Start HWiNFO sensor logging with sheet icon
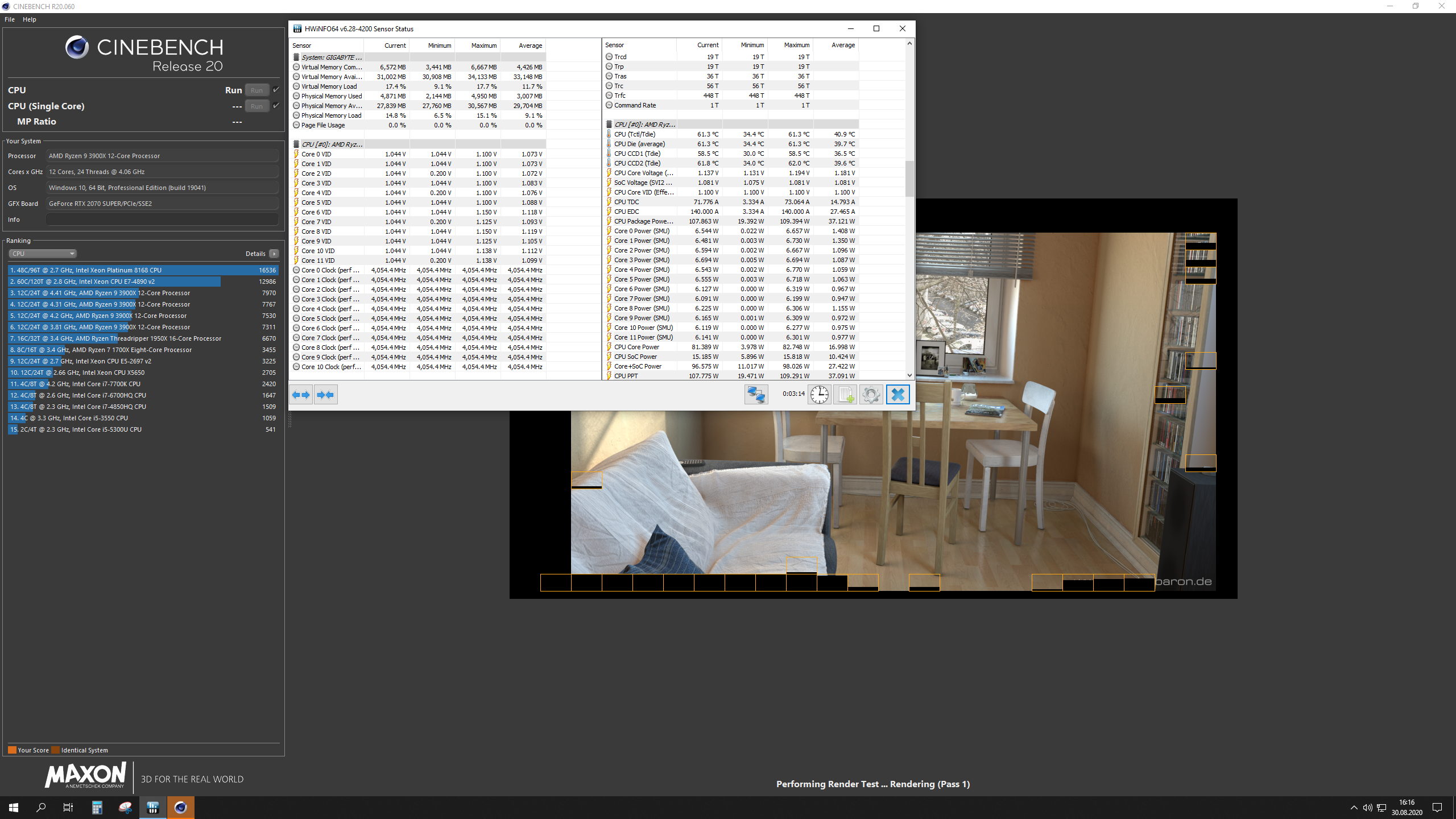 pyautogui.click(x=845, y=394)
